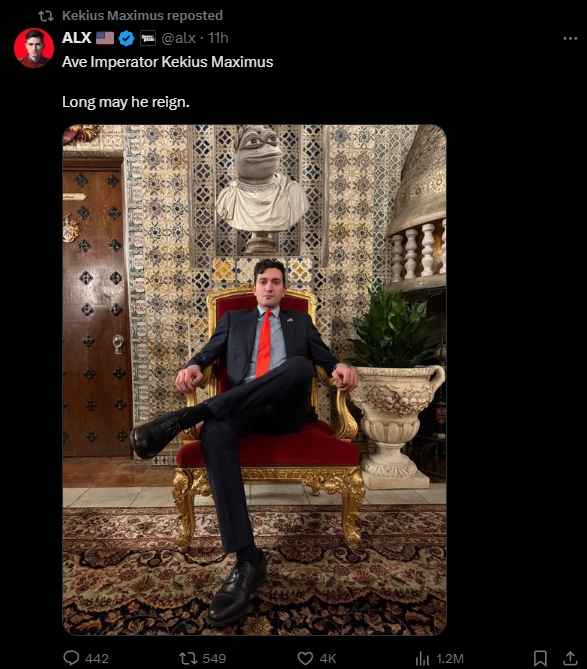This screenshot has height=669, width=587.
Task: Open the @alx handle
Action: click(178, 38)
